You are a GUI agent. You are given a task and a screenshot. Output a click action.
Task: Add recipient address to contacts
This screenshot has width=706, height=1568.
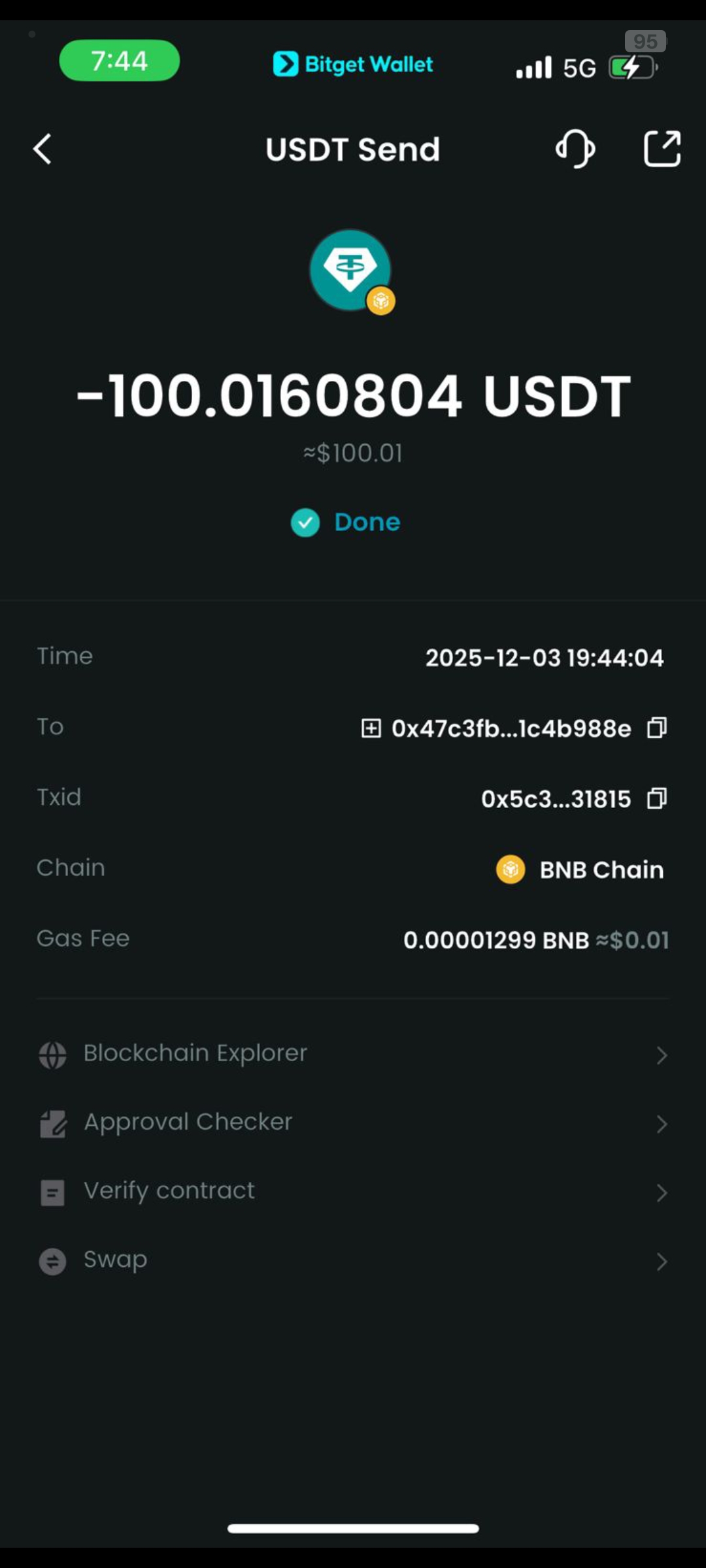pyautogui.click(x=371, y=728)
